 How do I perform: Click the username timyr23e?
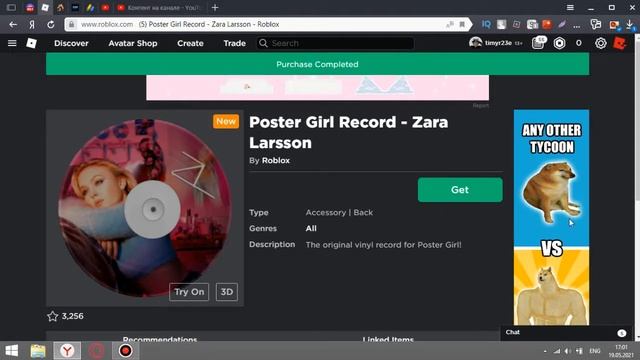[x=498, y=43]
